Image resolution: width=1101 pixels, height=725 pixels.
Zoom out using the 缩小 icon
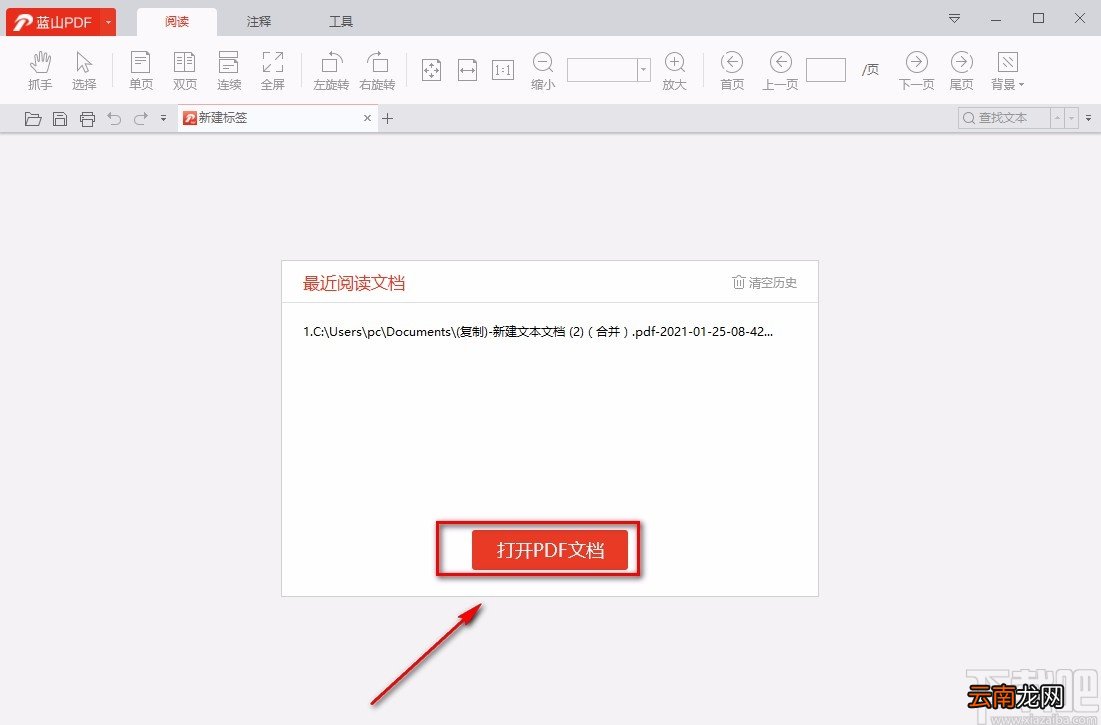click(543, 70)
